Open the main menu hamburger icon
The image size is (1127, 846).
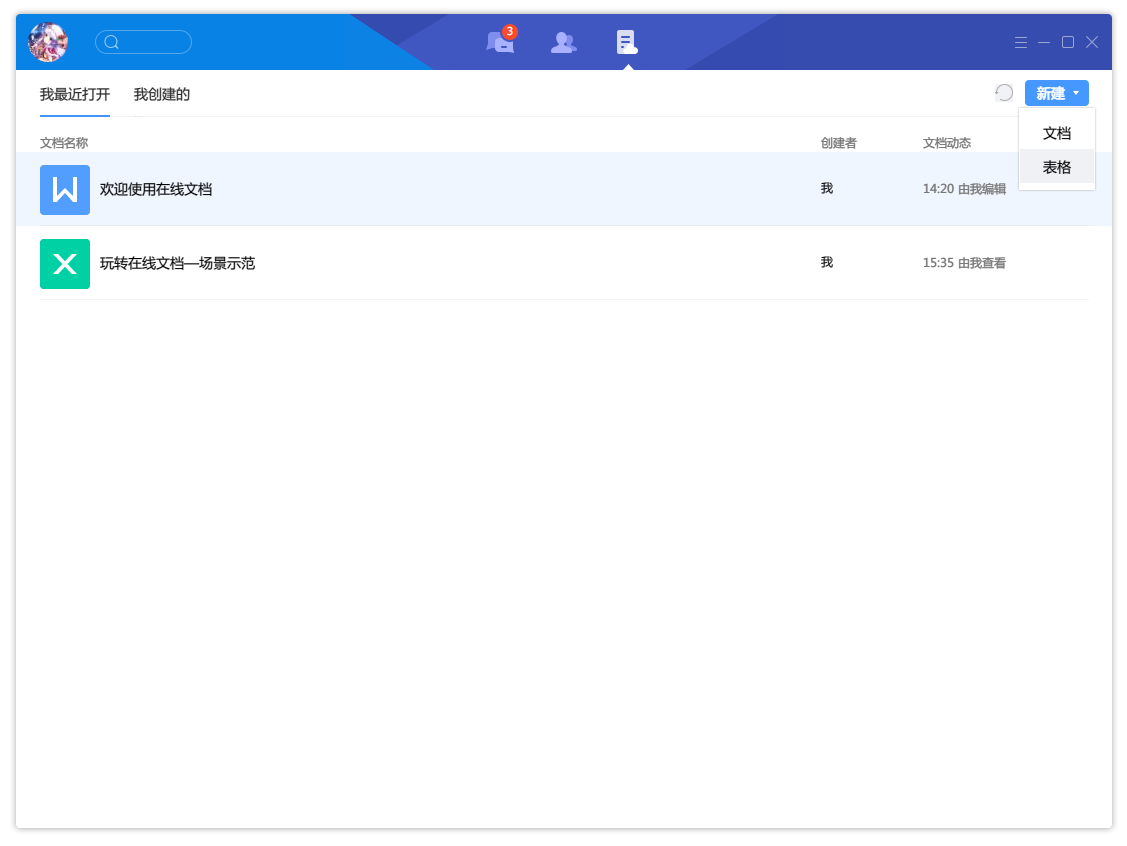(1020, 42)
